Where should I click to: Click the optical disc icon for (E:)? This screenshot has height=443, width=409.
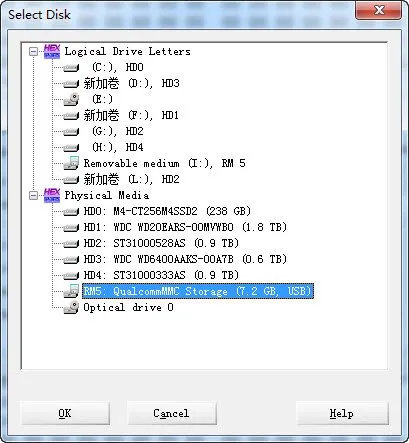71,99
